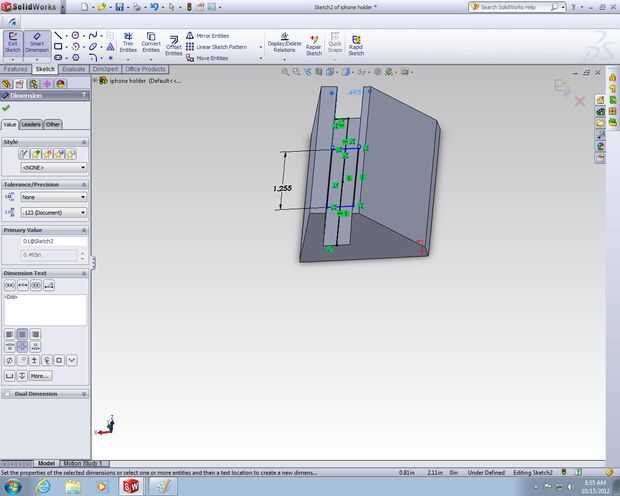
Task: Click Linear Sketch Pattern
Action: pyautogui.click(x=216, y=47)
